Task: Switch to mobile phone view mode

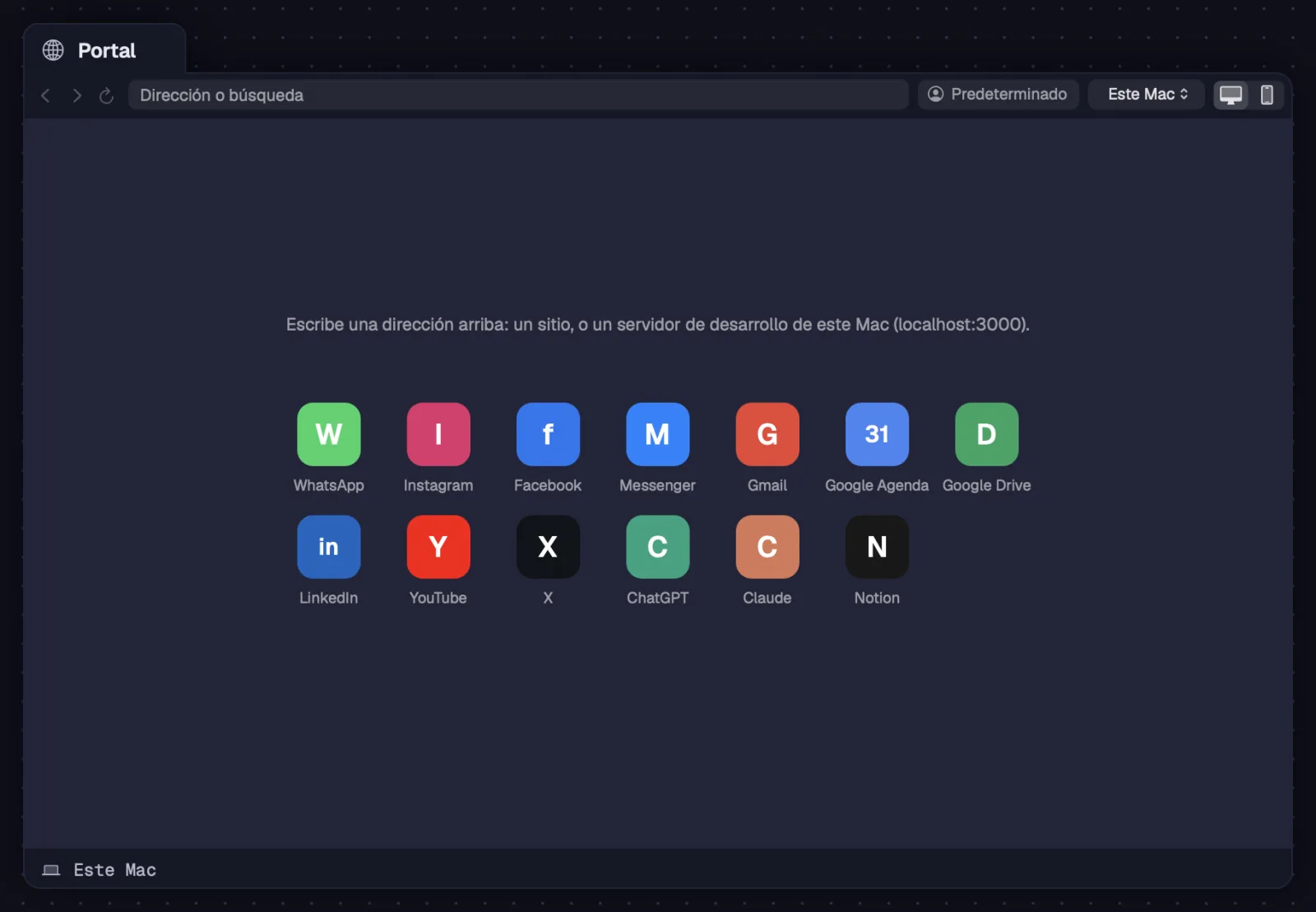Action: coord(1267,95)
